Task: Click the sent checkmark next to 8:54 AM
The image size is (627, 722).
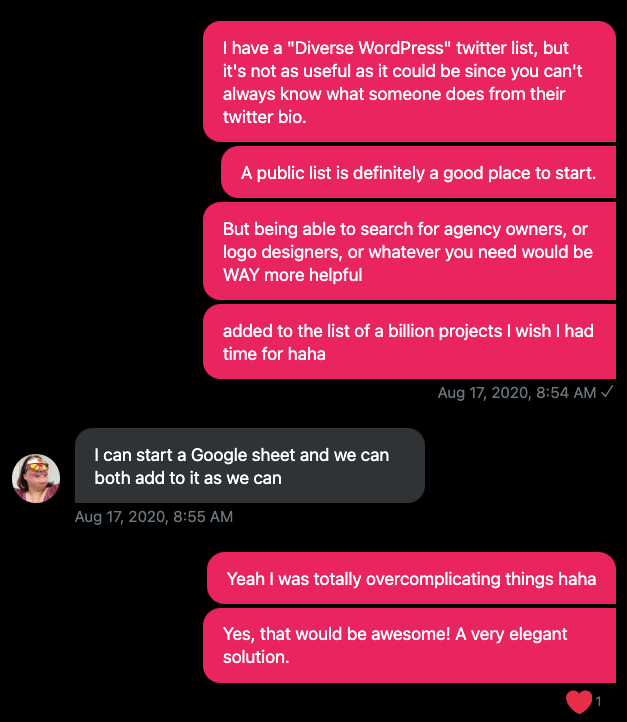Action: [x=607, y=392]
